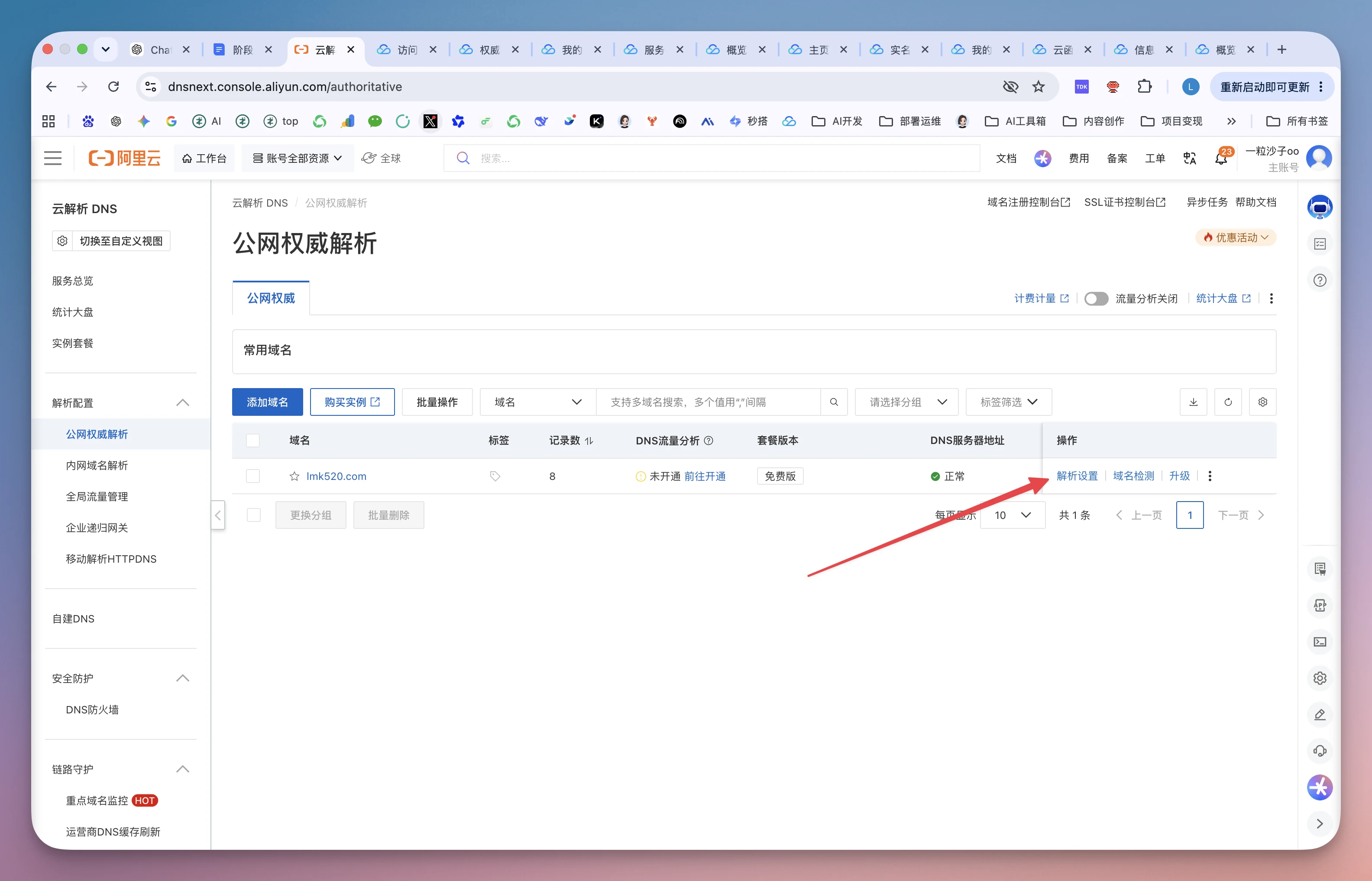Screen dimensions: 1372x881
Task: Click the domain search input field
Action: coord(708,402)
